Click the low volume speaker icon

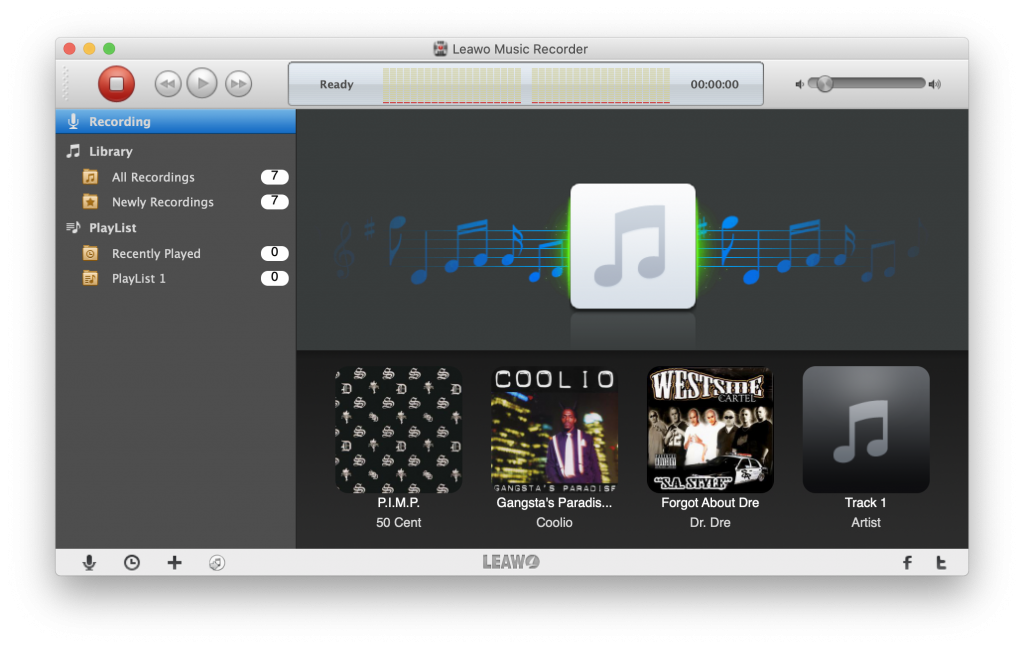(799, 84)
